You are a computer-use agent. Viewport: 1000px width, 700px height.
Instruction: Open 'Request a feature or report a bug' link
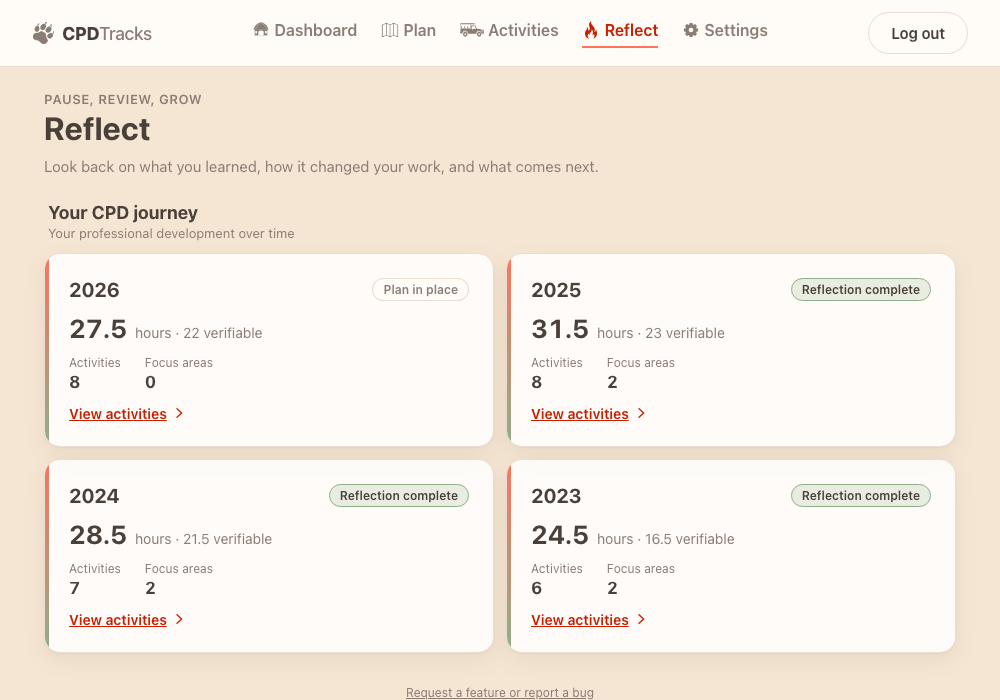[499, 692]
